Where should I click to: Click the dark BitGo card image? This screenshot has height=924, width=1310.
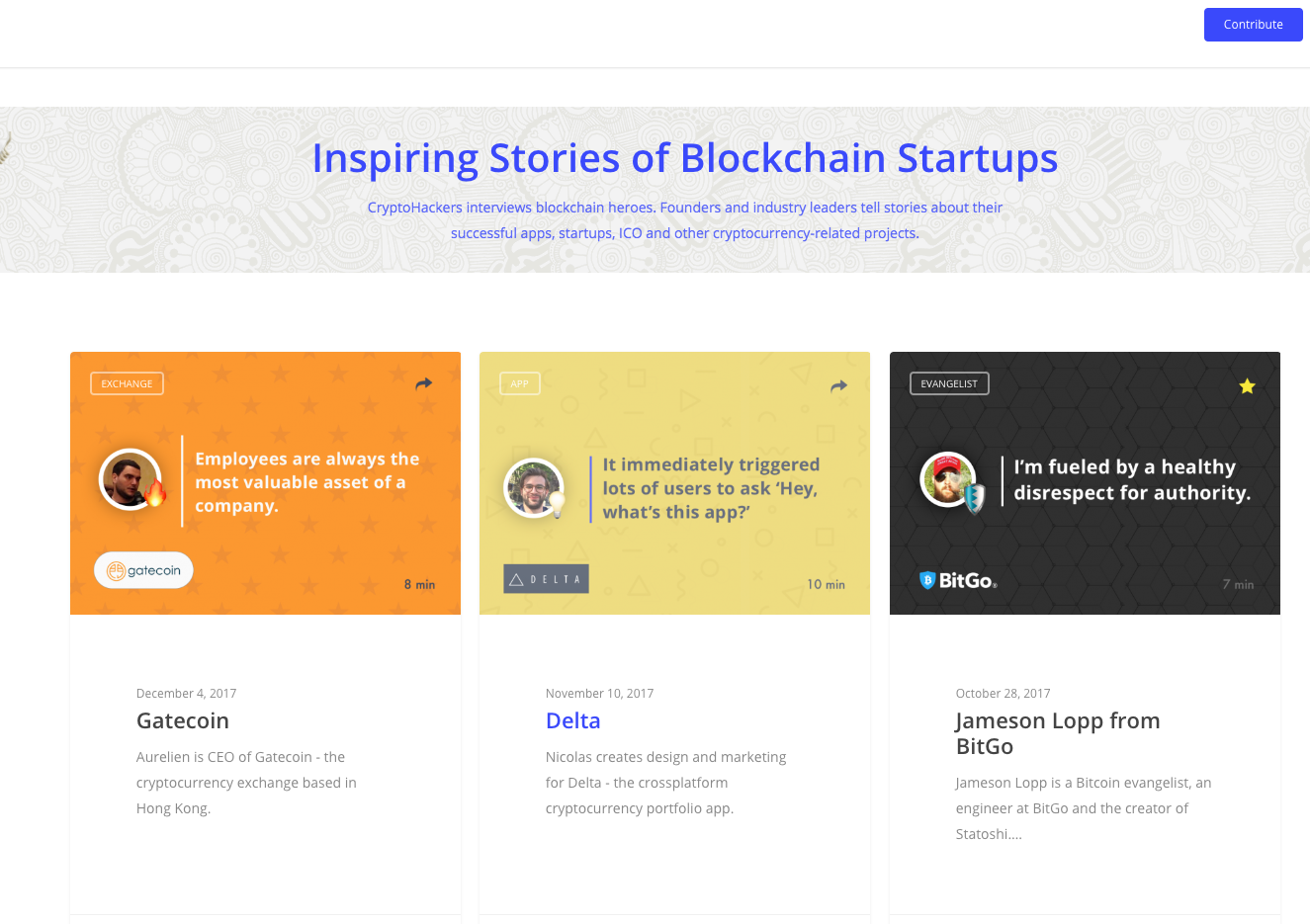point(1085,483)
